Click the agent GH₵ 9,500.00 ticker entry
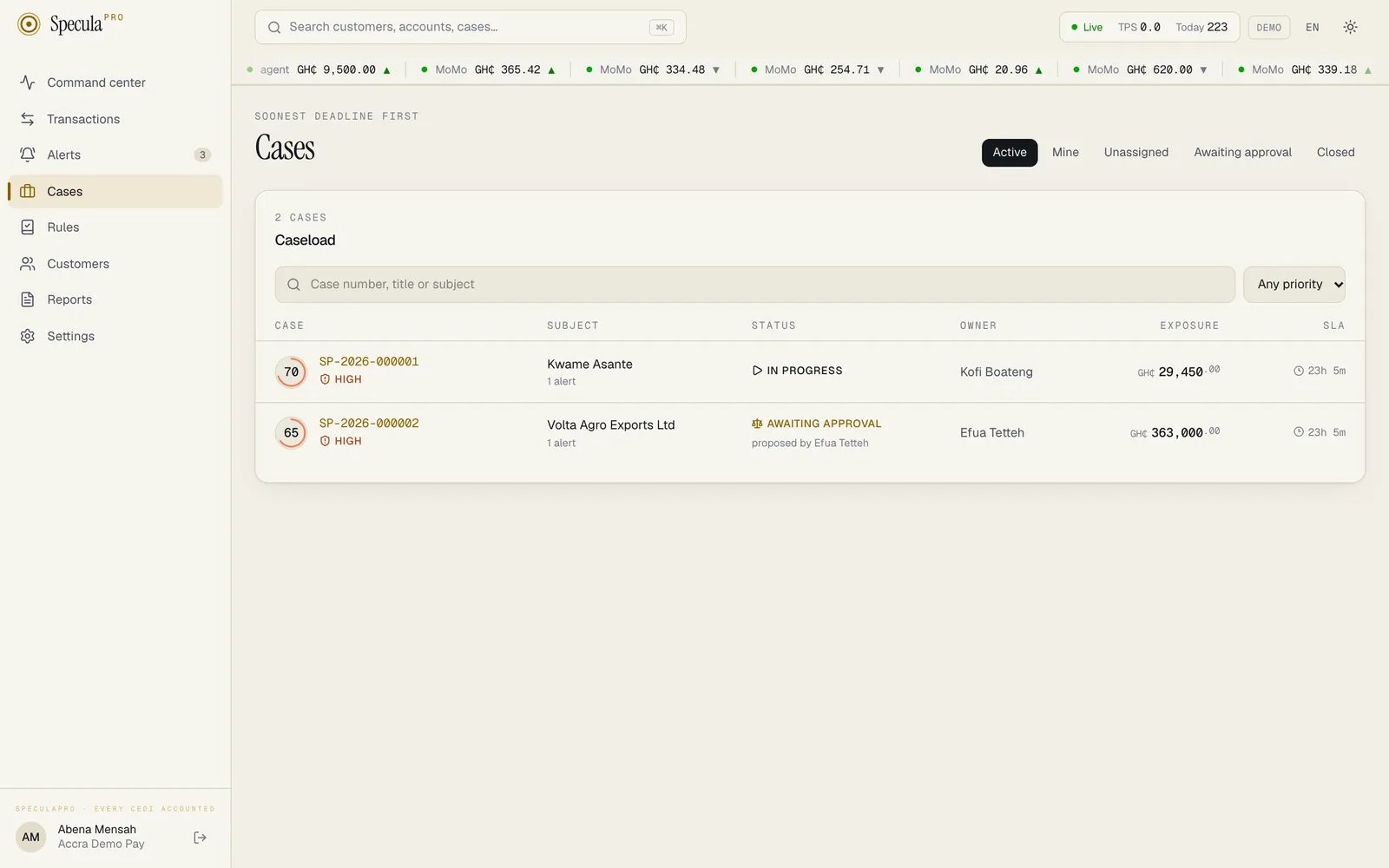The width and height of the screenshot is (1389, 868). tap(319, 69)
